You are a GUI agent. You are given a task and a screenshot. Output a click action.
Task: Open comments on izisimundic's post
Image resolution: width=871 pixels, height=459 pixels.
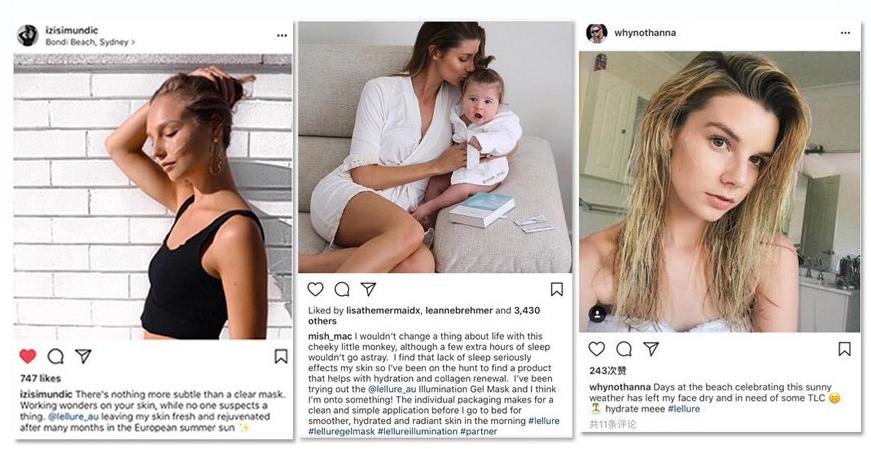point(56,356)
